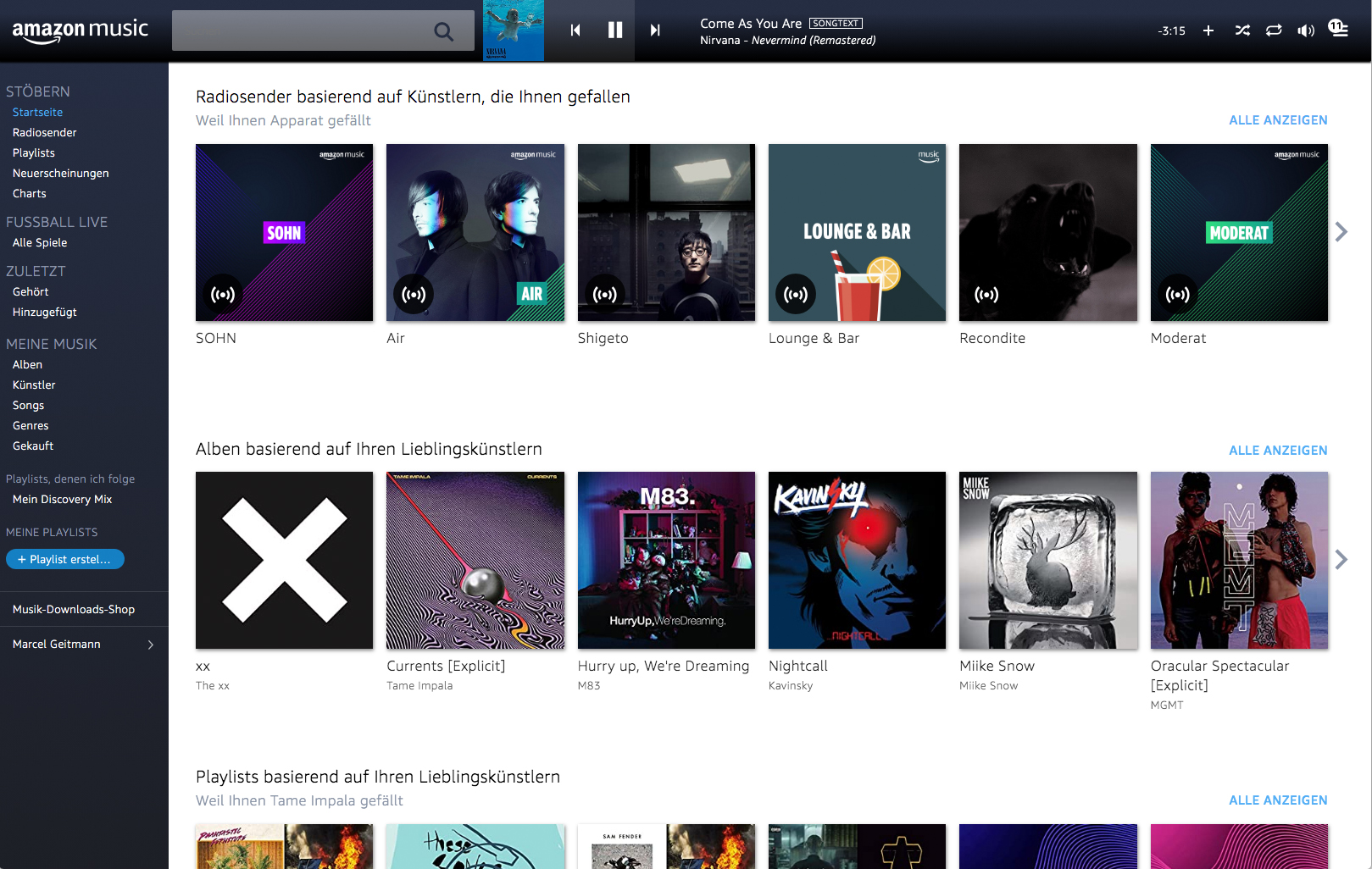Enable repeat mode
The image size is (1372, 869).
pyautogui.click(x=1273, y=30)
